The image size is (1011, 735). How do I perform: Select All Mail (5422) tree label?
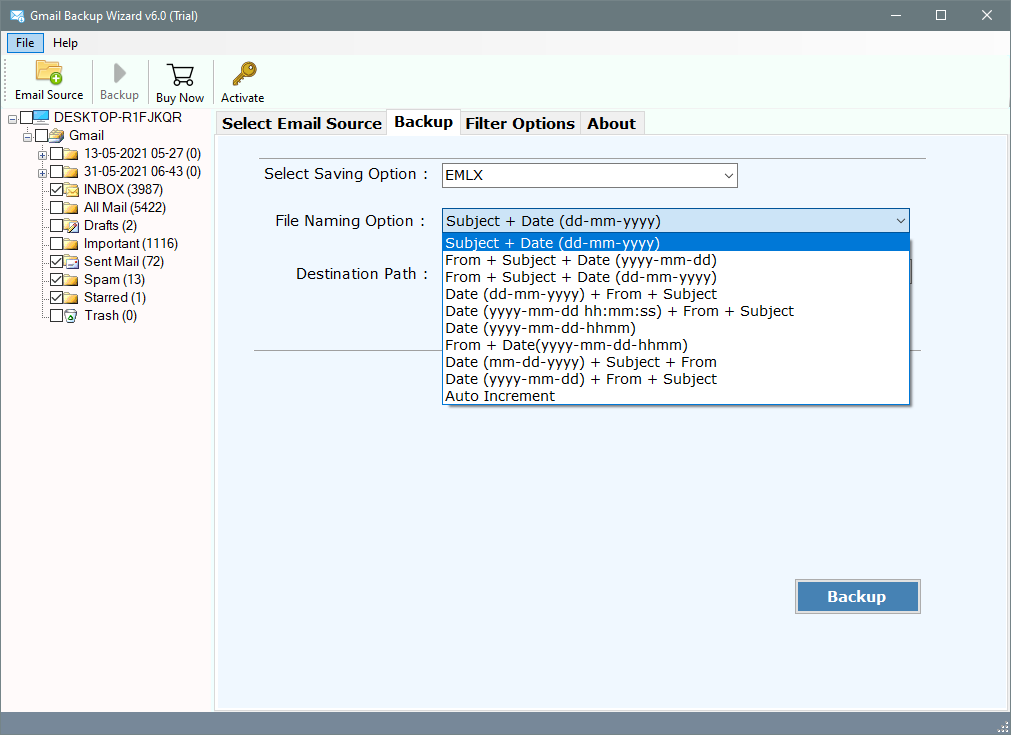[125, 208]
